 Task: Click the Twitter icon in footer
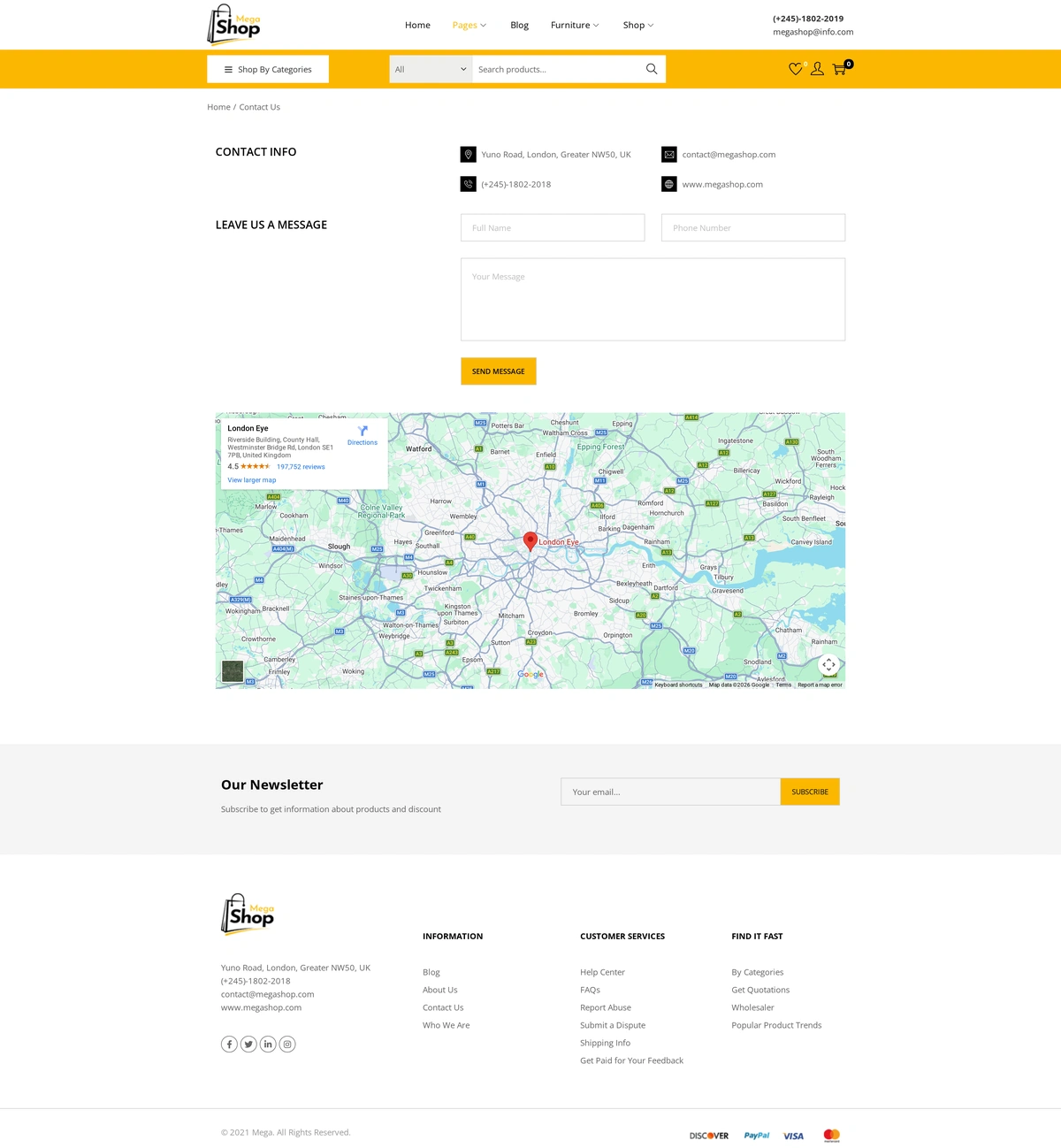pos(248,1044)
